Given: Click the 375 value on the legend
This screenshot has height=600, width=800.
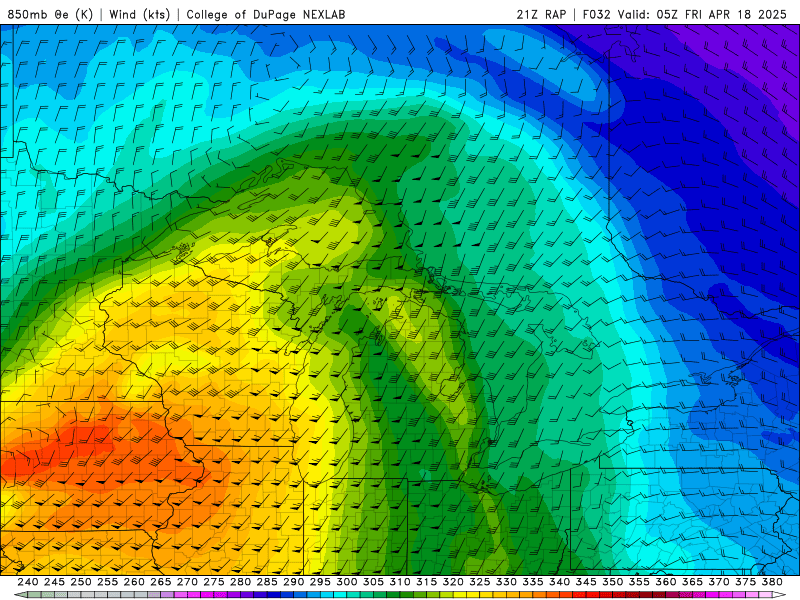Looking at the screenshot, I should (744, 582).
